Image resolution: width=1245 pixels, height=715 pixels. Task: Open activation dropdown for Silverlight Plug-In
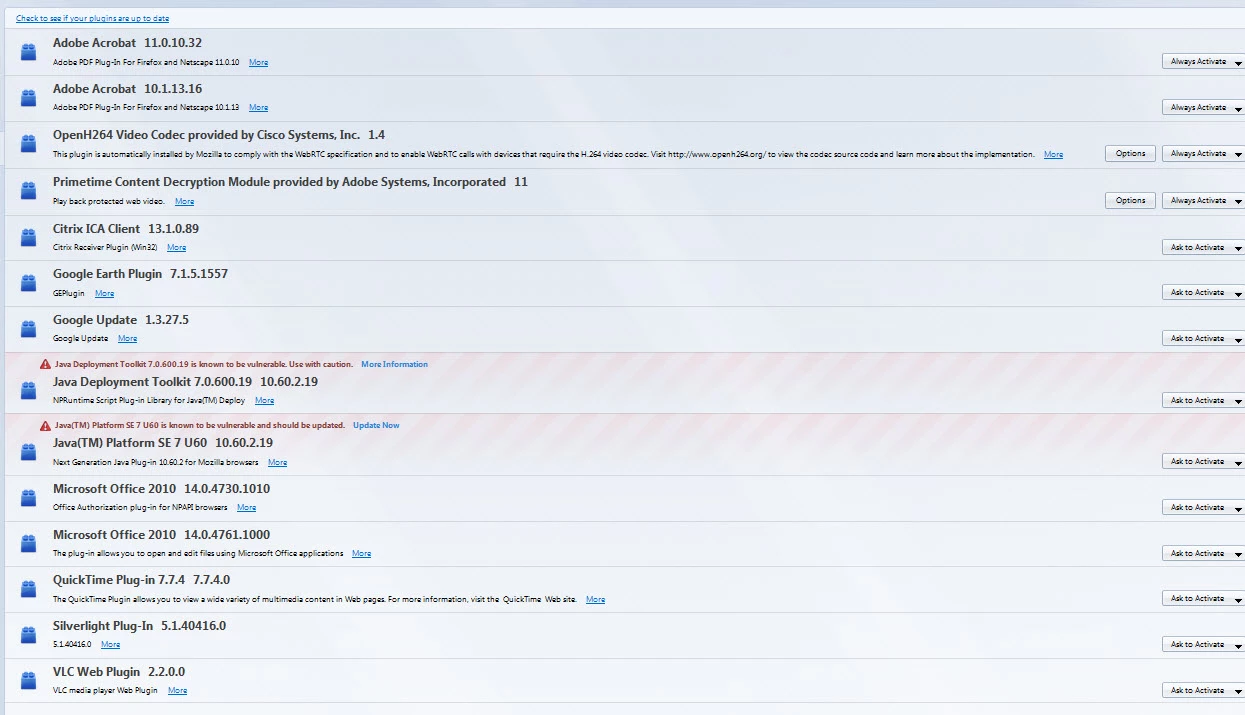1204,644
